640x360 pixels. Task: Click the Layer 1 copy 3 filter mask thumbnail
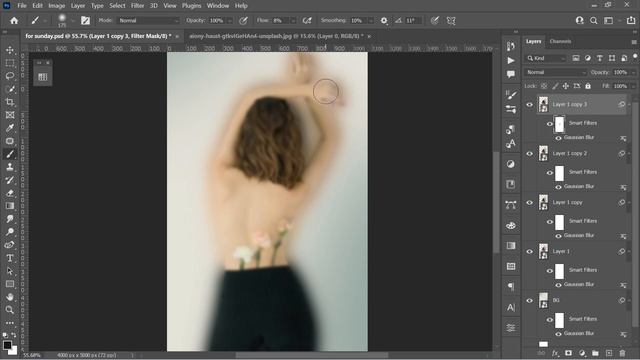[560, 124]
